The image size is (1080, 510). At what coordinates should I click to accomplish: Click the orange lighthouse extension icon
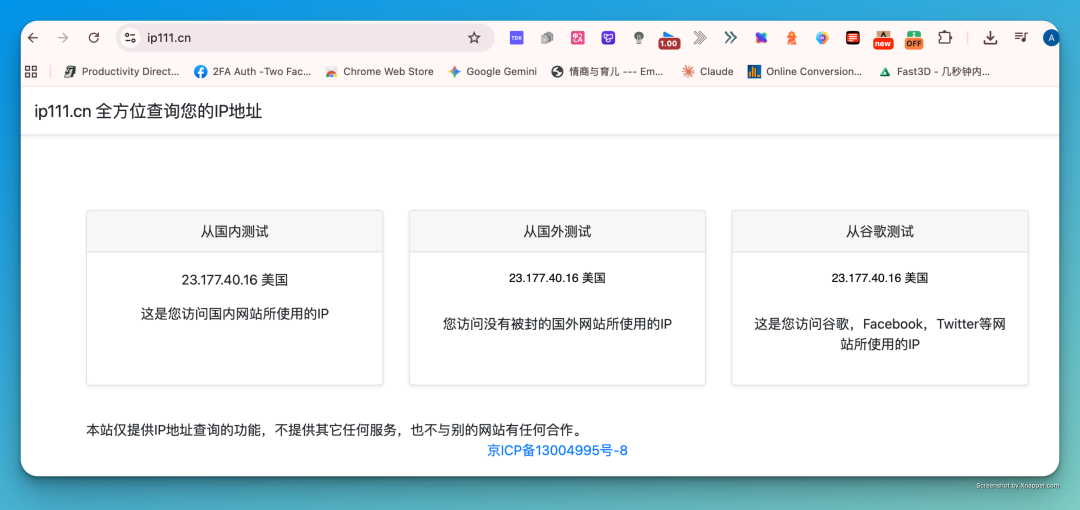[791, 38]
